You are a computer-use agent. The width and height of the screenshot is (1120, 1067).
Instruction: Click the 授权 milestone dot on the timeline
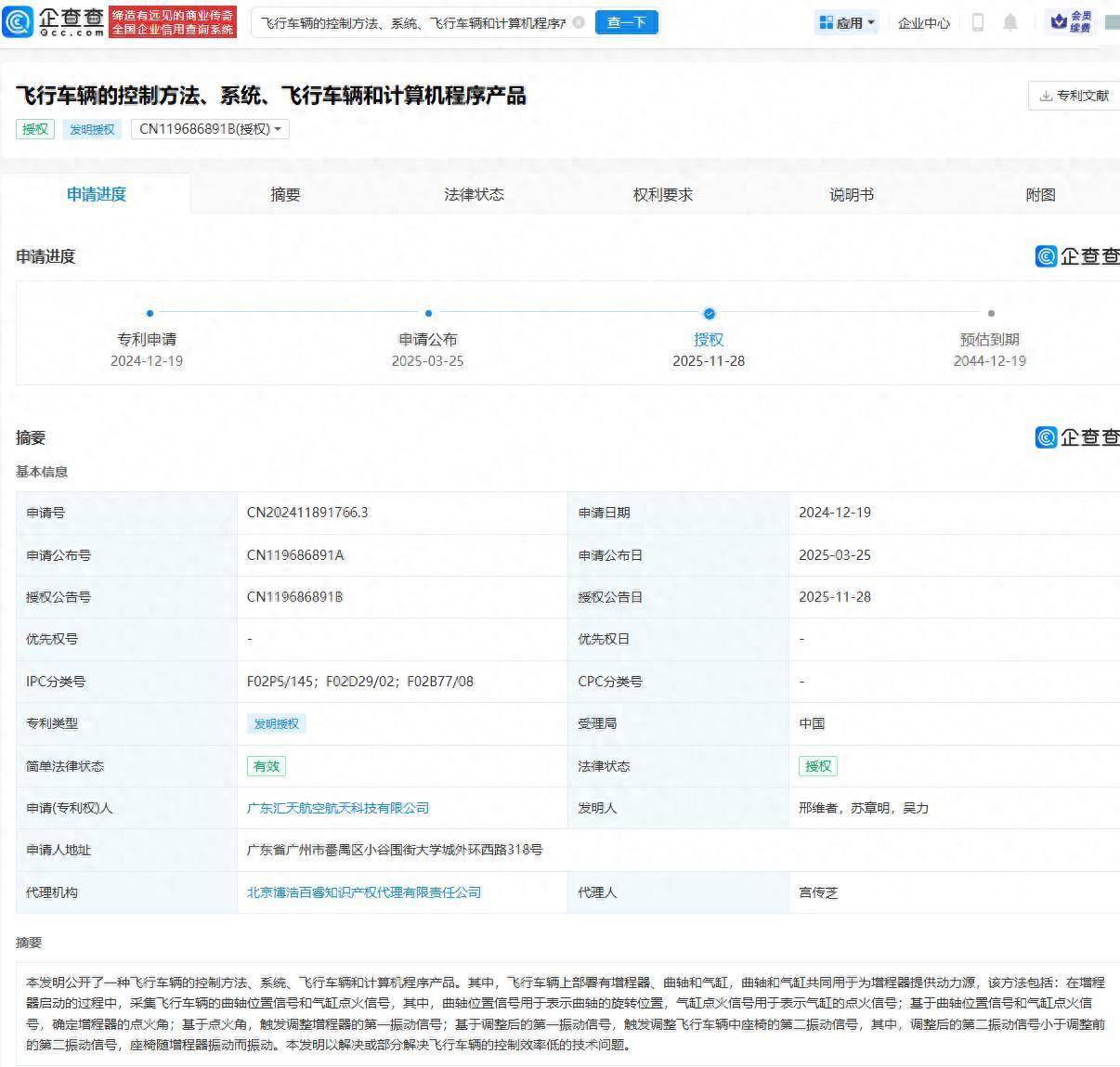coord(709,313)
